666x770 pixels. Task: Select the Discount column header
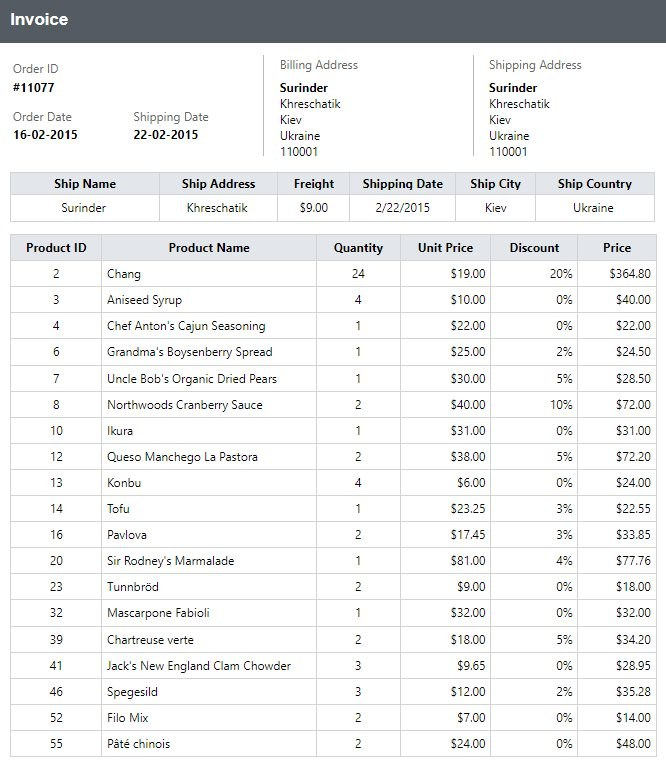pos(534,248)
